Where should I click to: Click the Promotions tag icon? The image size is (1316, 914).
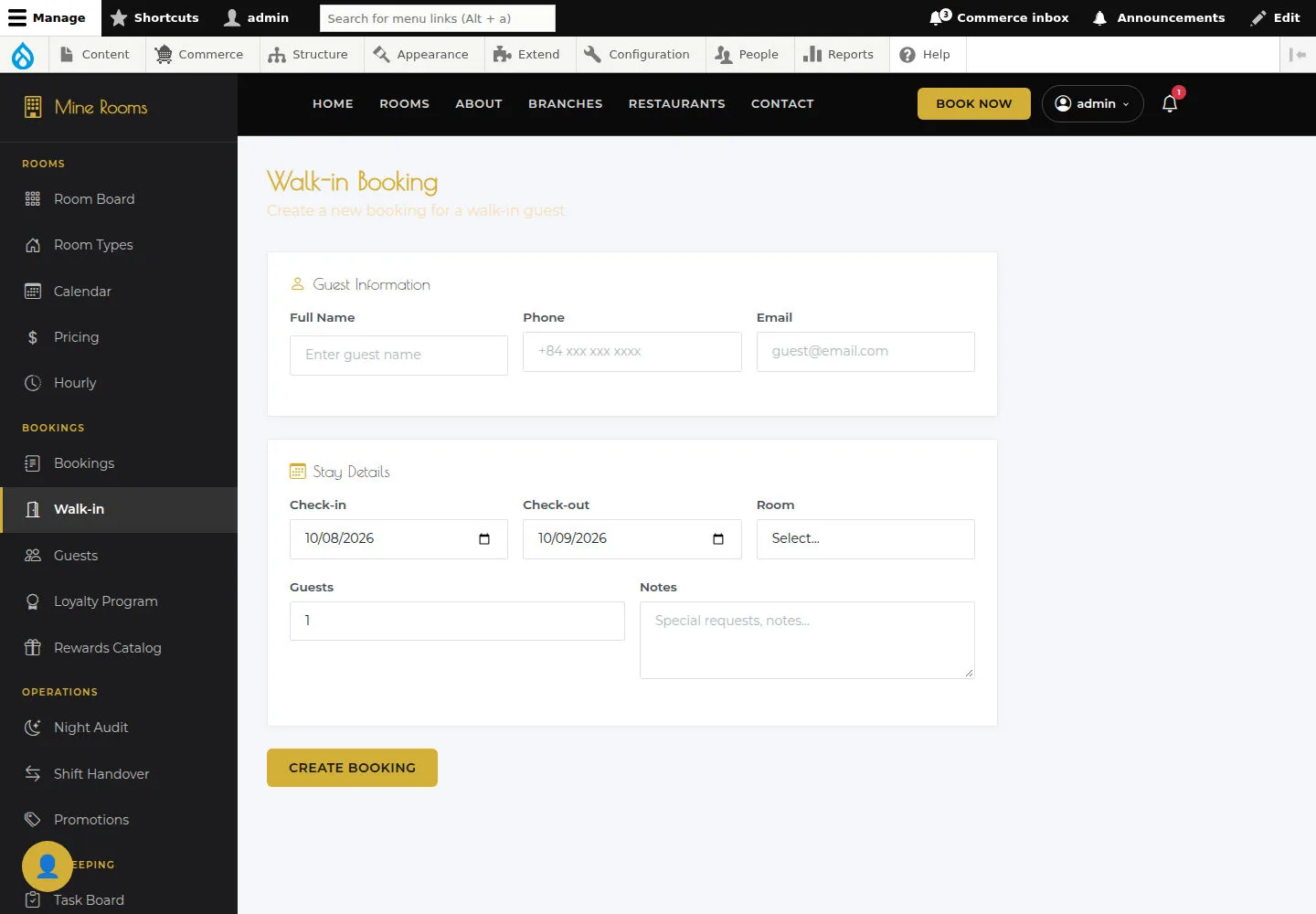tap(33, 820)
